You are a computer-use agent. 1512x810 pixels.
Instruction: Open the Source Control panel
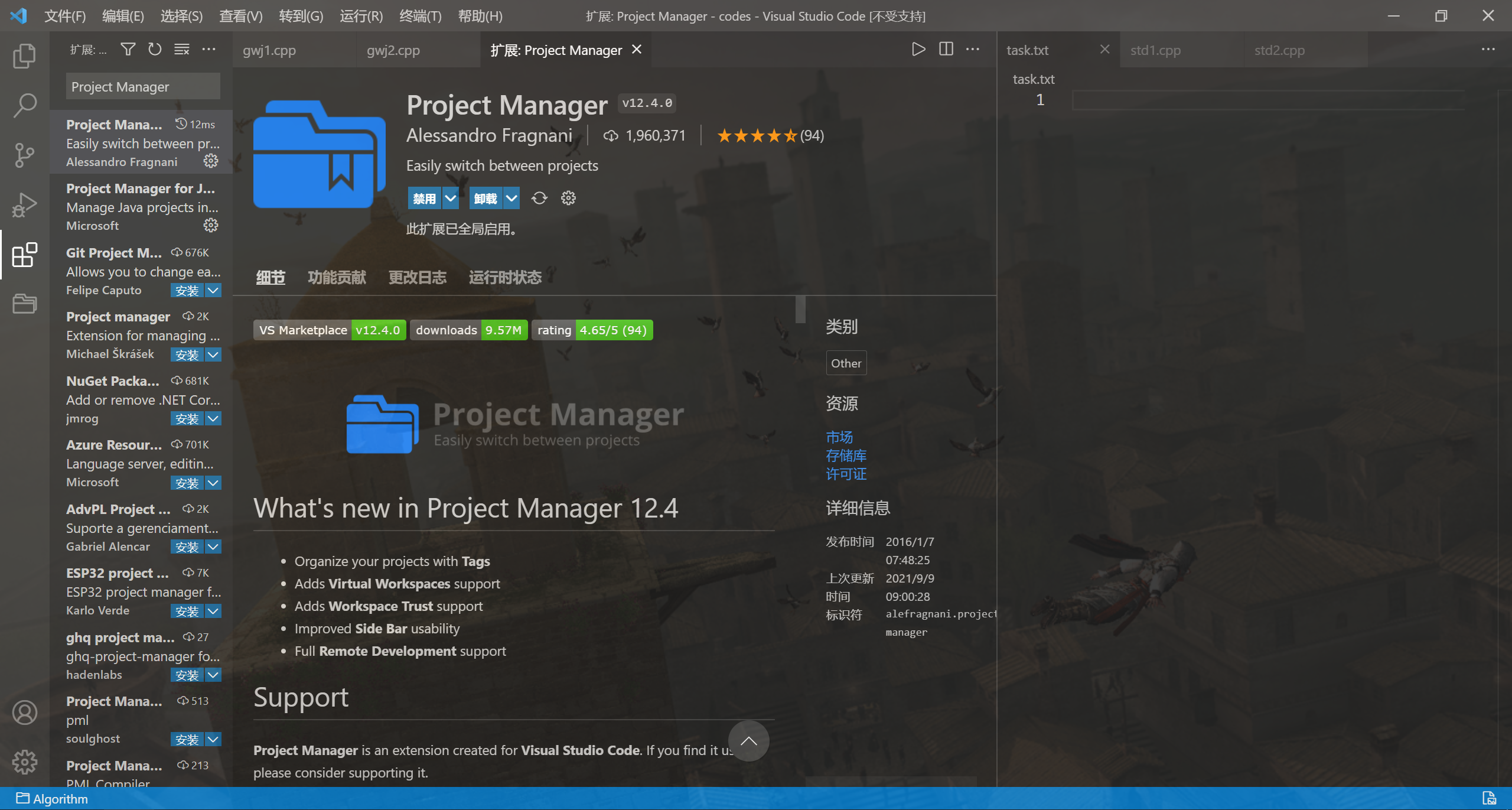pos(24,155)
